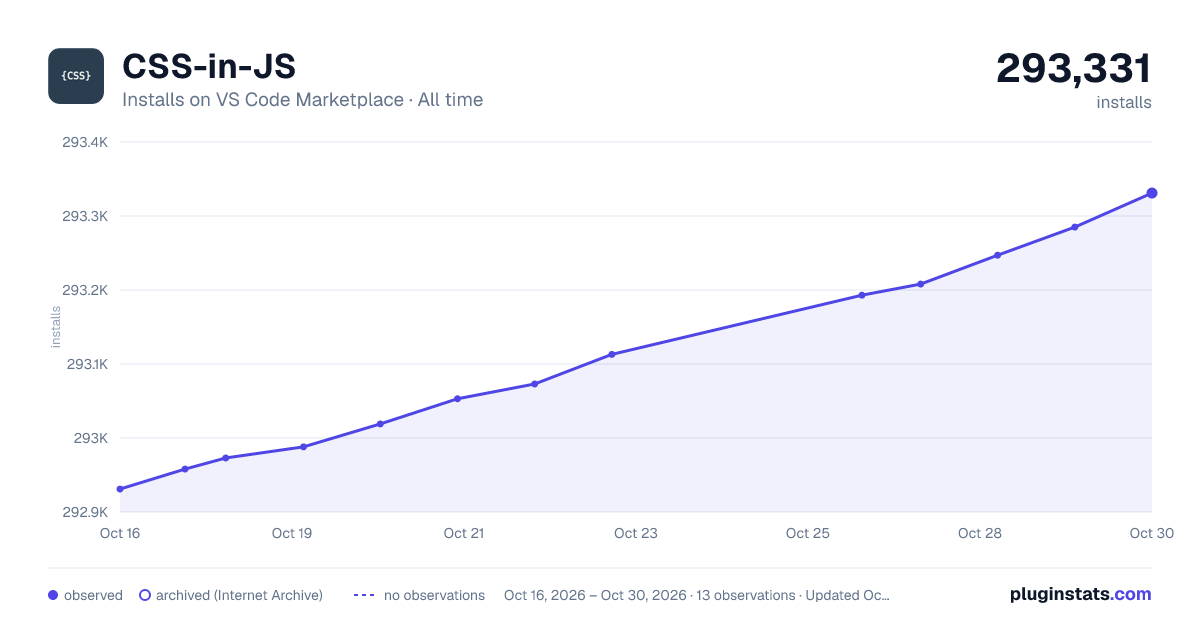This screenshot has height=630, width=1200.
Task: Click the Oct 25 x-axis label
Action: point(808,533)
